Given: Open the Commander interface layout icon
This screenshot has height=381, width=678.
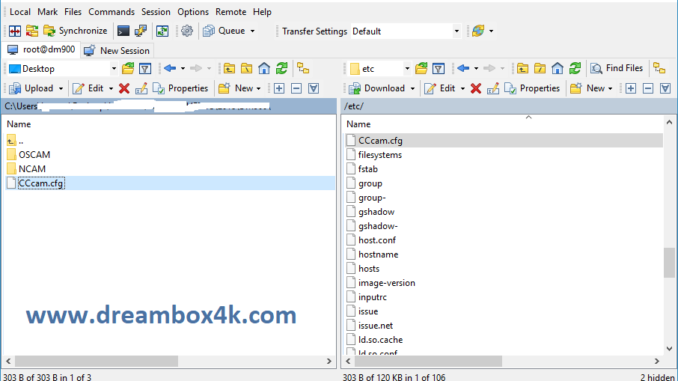Looking at the screenshot, I should [x=15, y=31].
